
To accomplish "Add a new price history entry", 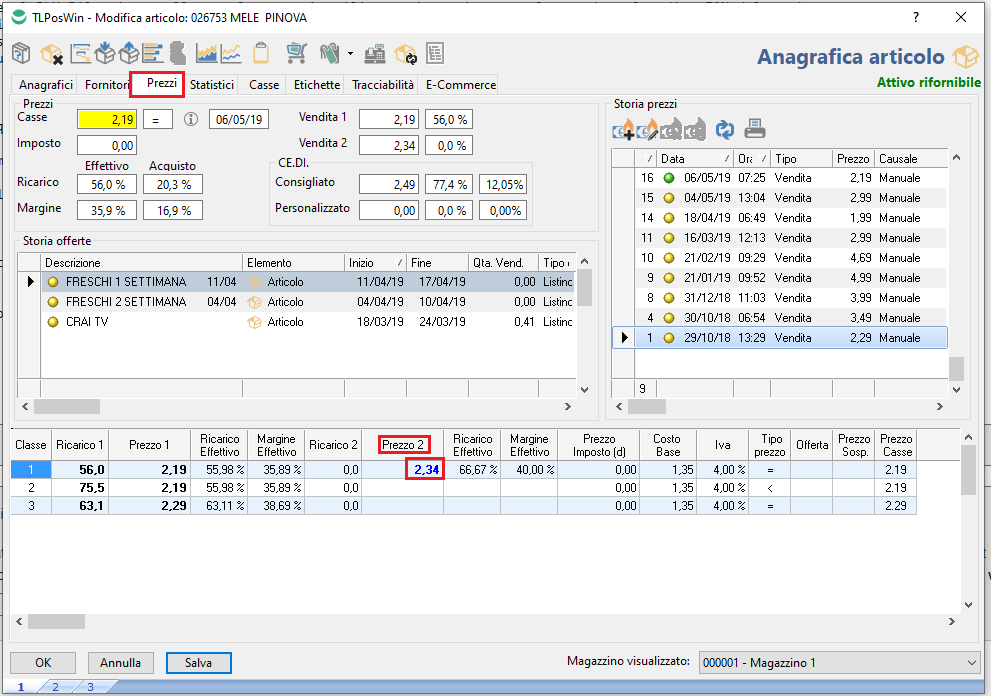I will pyautogui.click(x=624, y=129).
